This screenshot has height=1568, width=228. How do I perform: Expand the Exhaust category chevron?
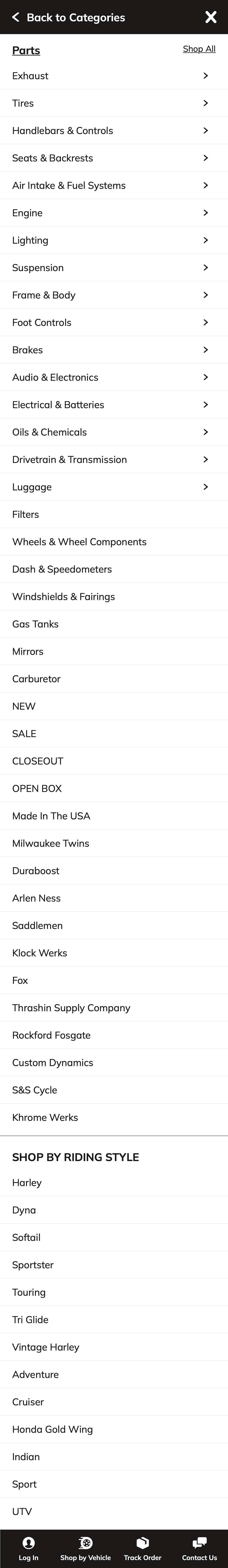[x=206, y=76]
